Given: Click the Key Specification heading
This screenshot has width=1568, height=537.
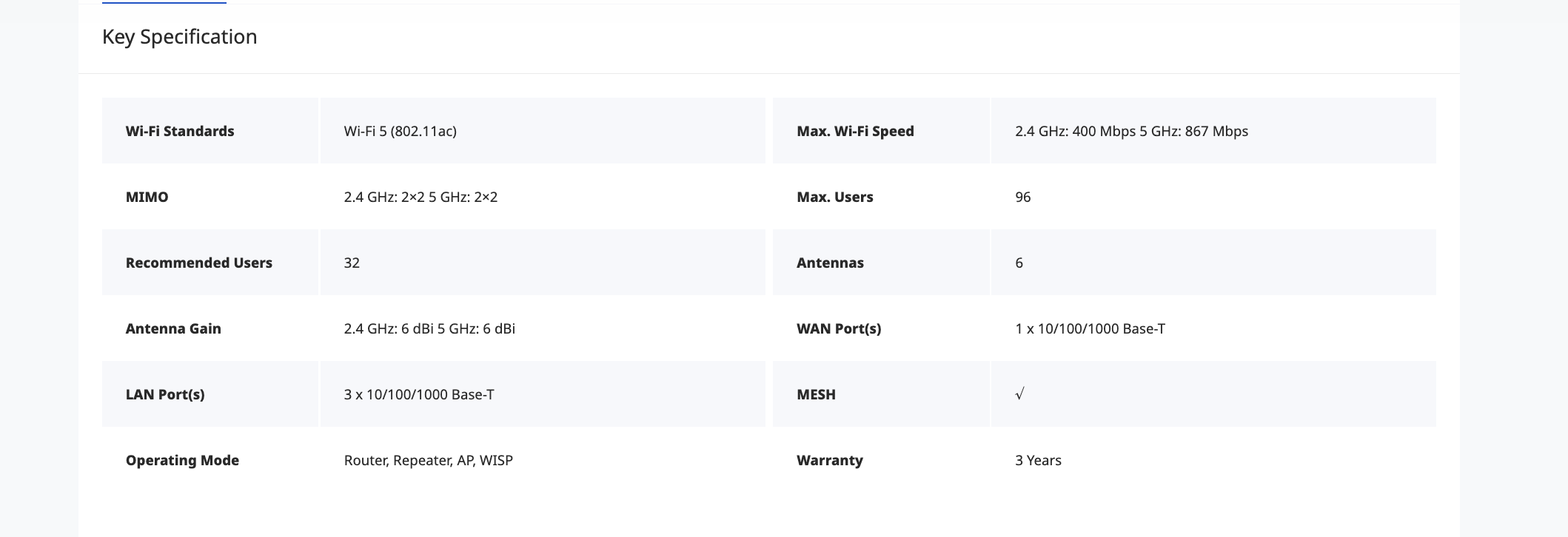Looking at the screenshot, I should coord(180,37).
